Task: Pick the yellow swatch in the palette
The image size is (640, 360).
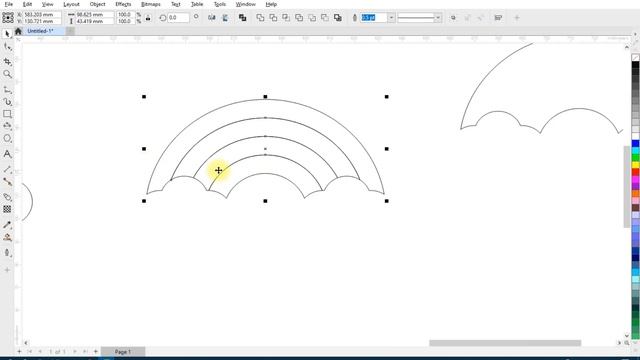Action: (636, 165)
